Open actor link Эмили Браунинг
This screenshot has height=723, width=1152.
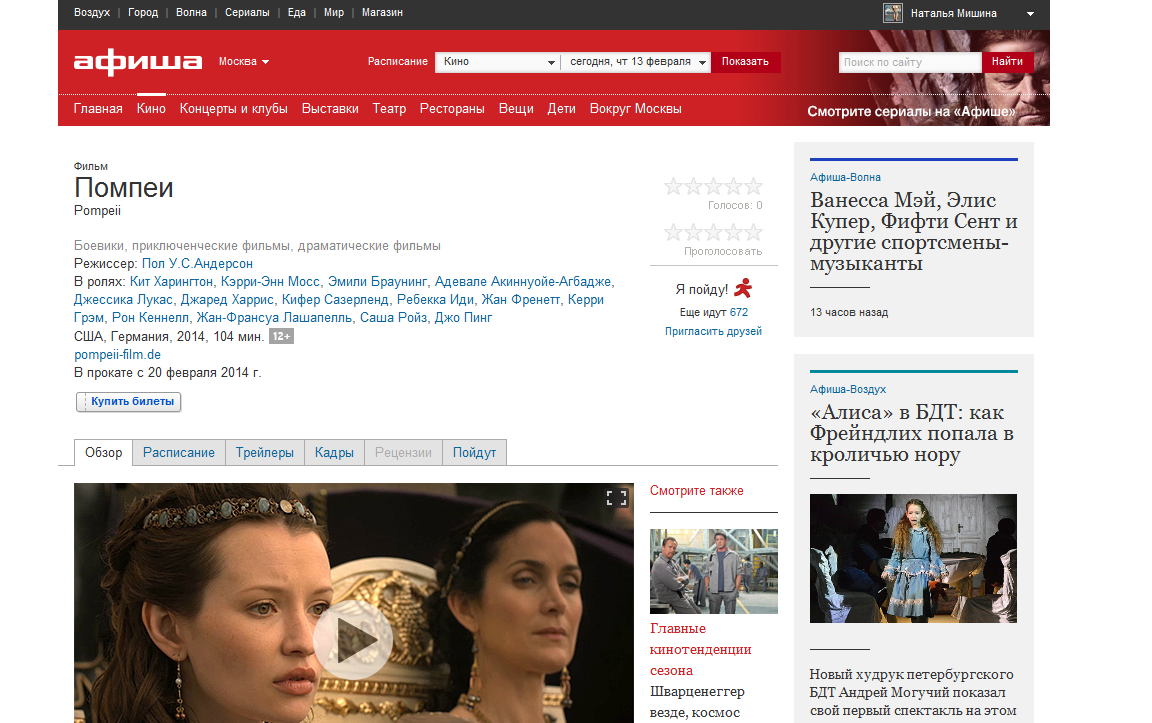[378, 281]
